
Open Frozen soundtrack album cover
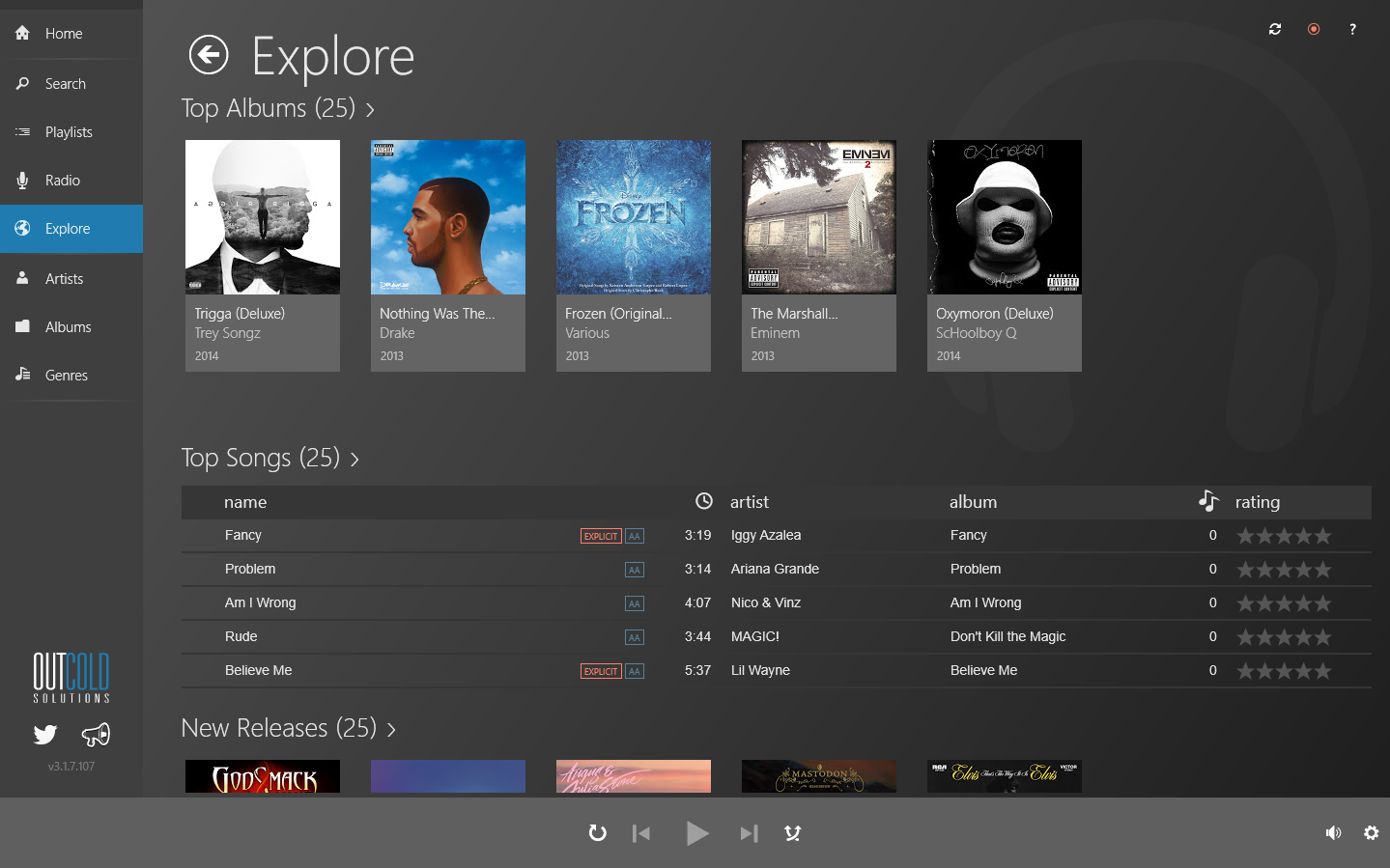[x=634, y=217]
